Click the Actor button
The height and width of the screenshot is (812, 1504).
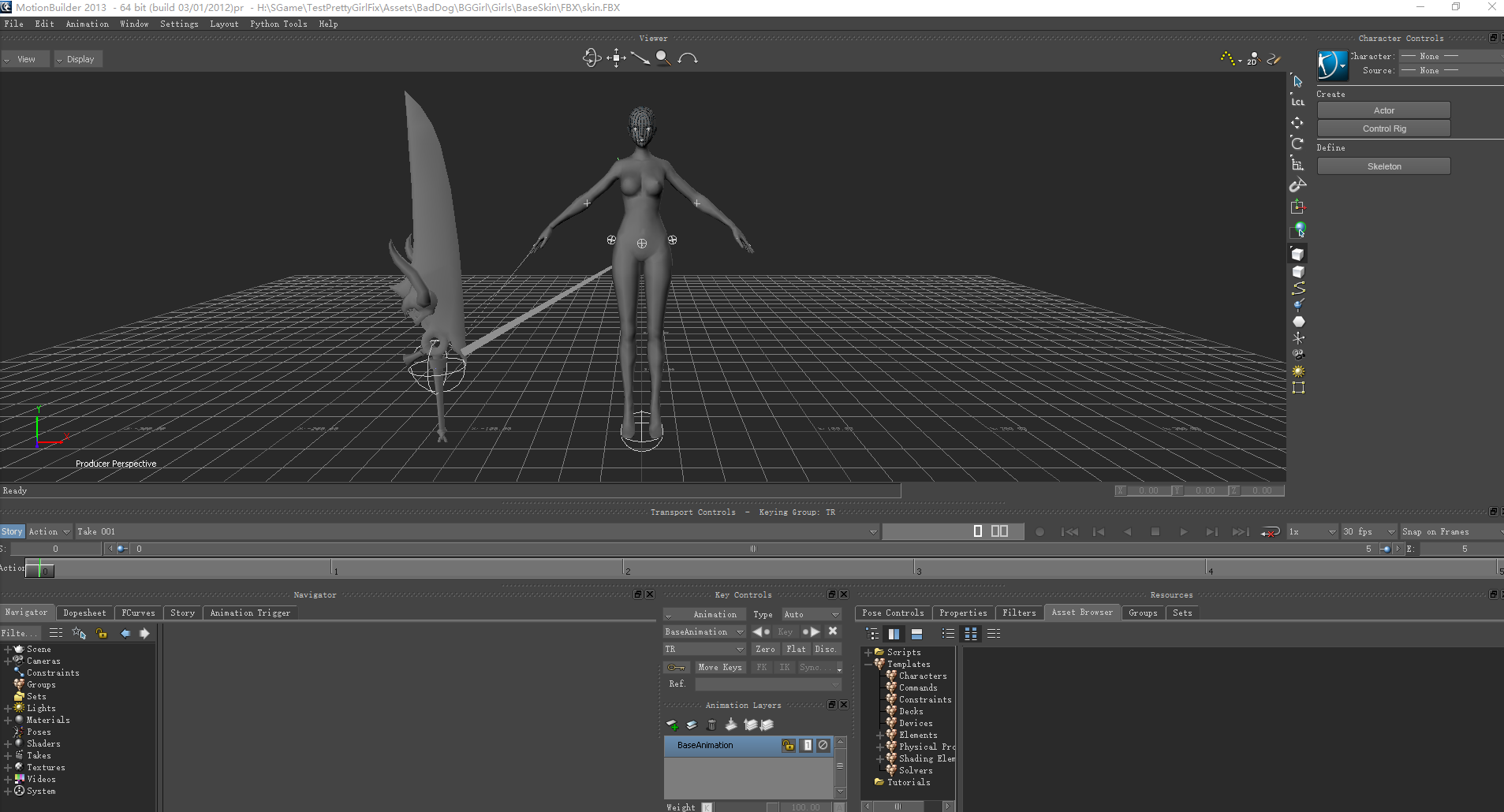[x=1383, y=110]
